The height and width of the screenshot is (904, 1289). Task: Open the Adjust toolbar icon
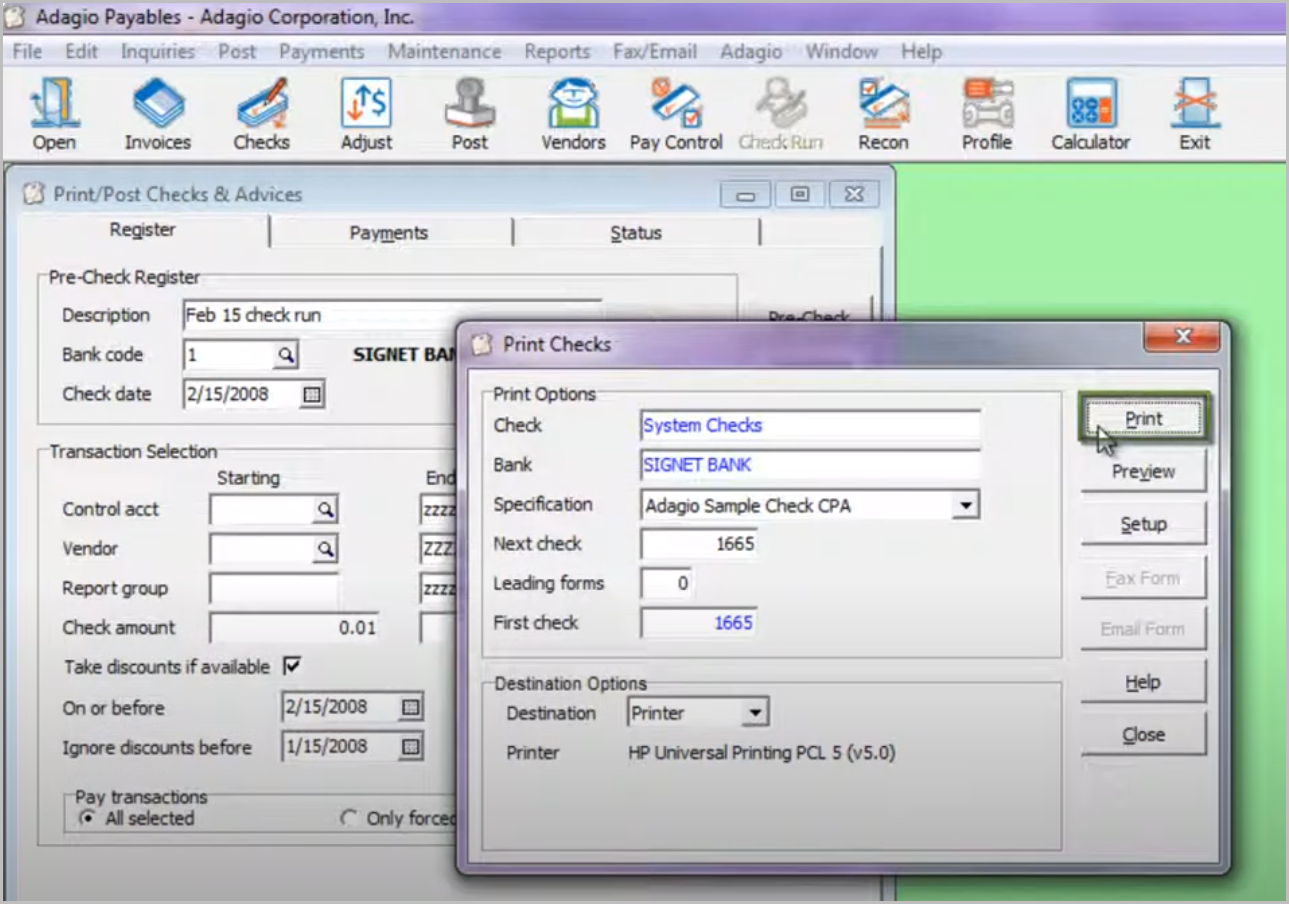(x=366, y=115)
